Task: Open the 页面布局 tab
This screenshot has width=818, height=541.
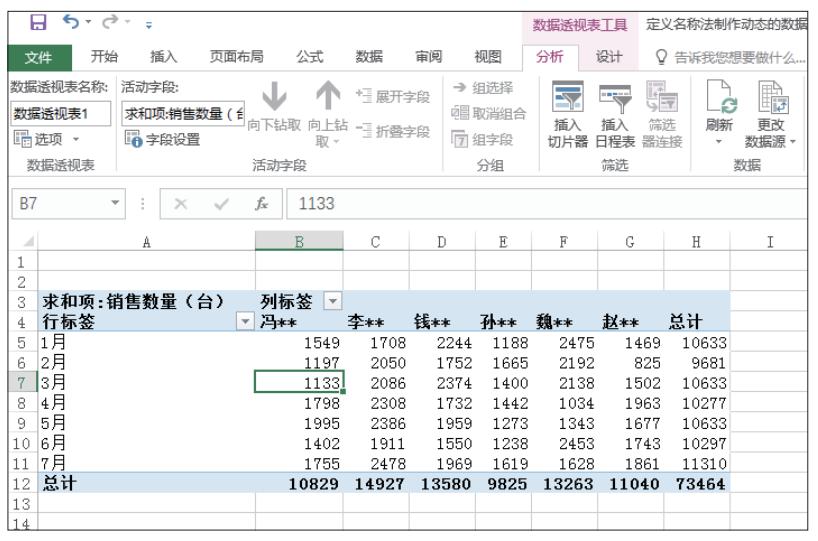Action: click(236, 57)
